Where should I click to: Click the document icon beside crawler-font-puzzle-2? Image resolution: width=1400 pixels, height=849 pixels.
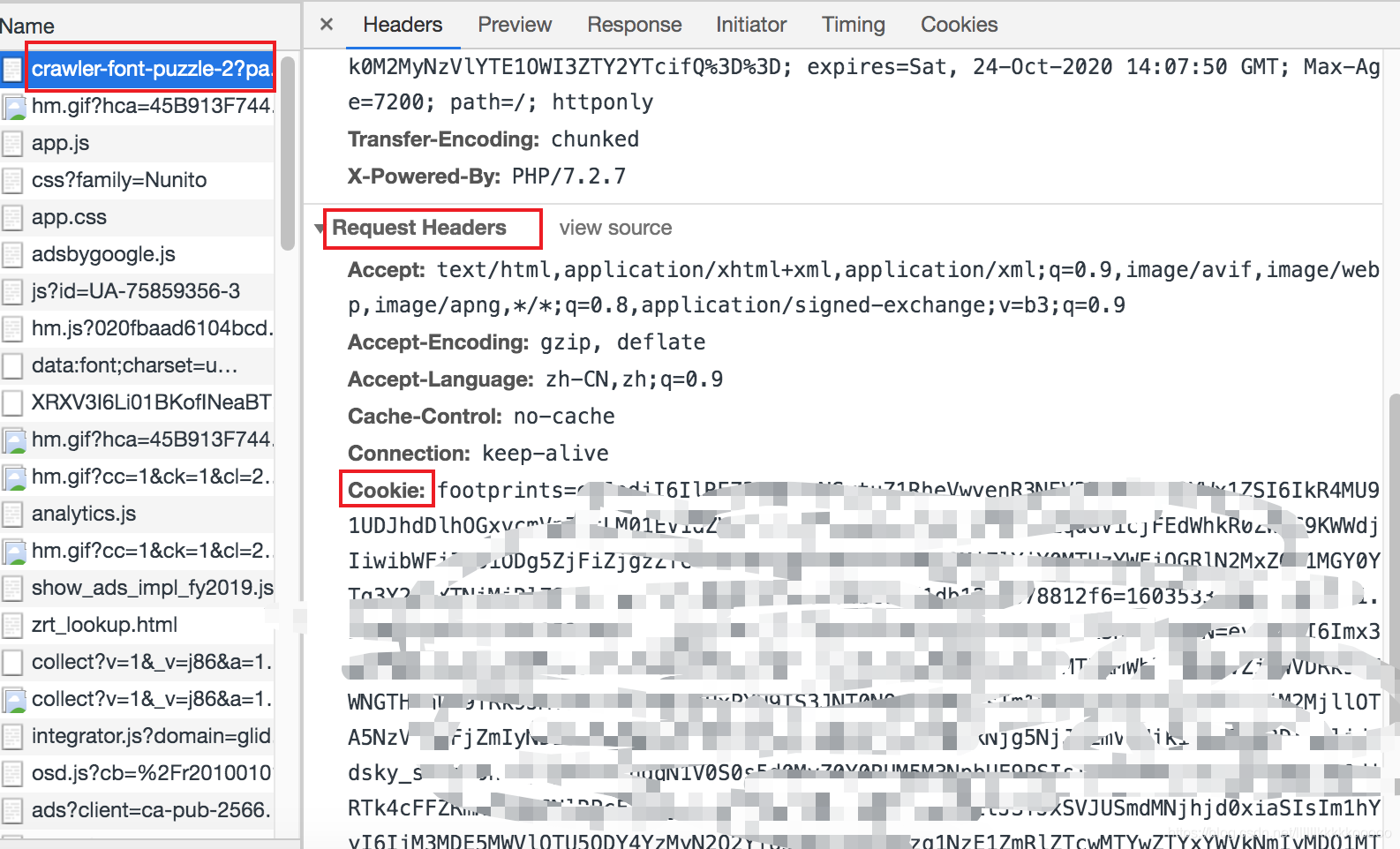tap(12, 69)
